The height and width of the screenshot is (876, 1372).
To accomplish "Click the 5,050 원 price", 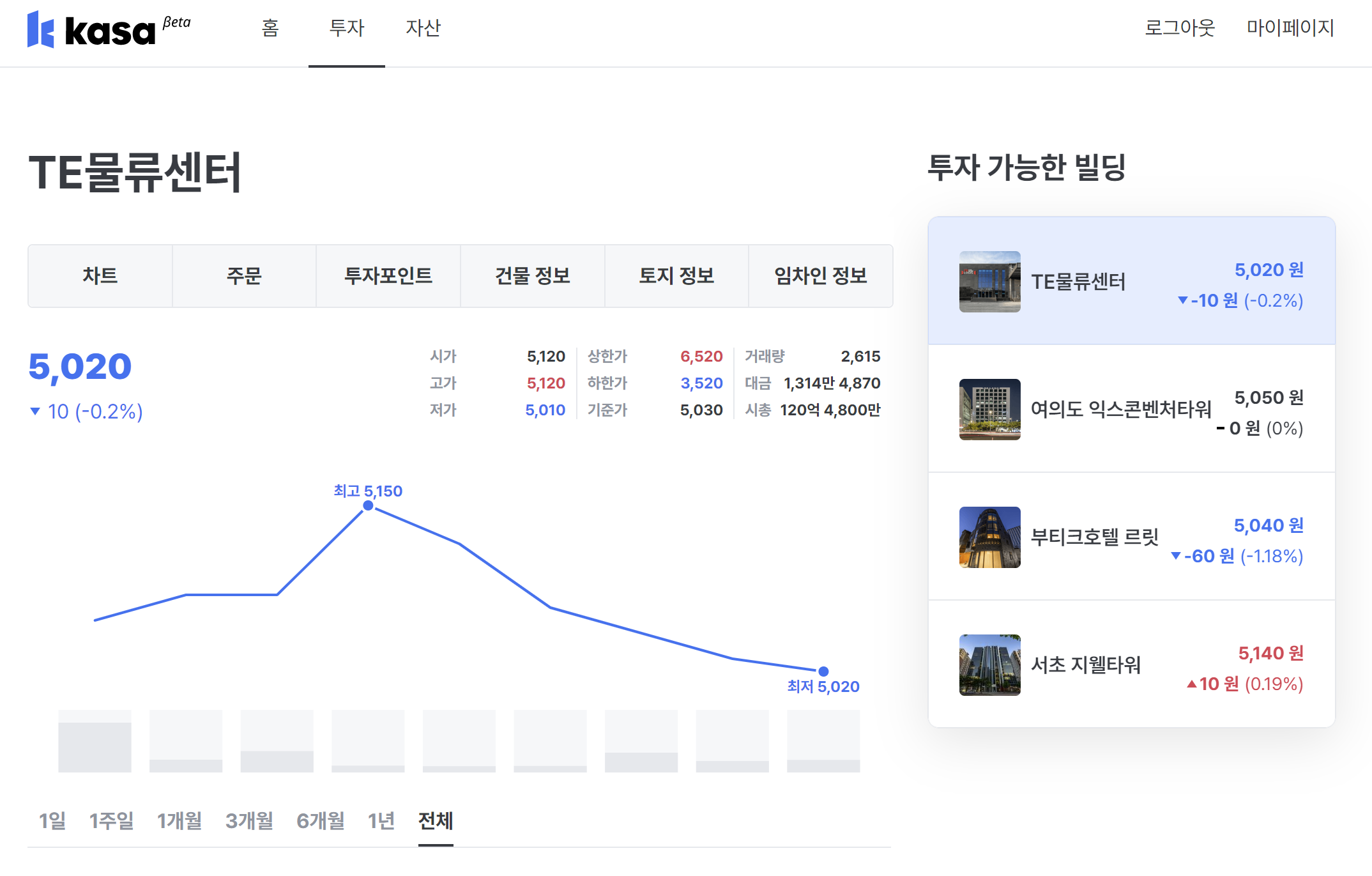I will (1269, 397).
